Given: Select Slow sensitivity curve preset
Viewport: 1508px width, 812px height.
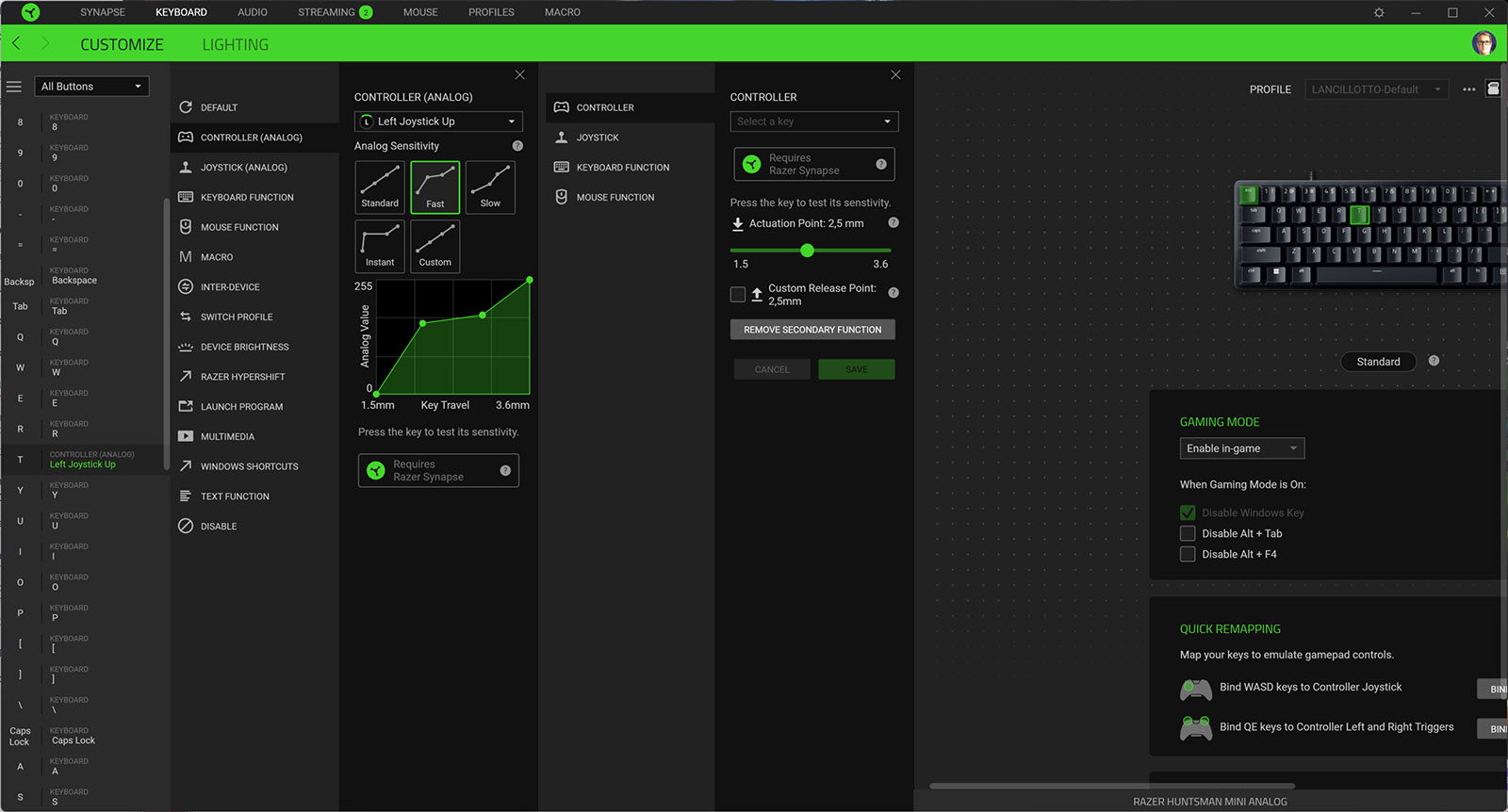Looking at the screenshot, I should coord(490,187).
